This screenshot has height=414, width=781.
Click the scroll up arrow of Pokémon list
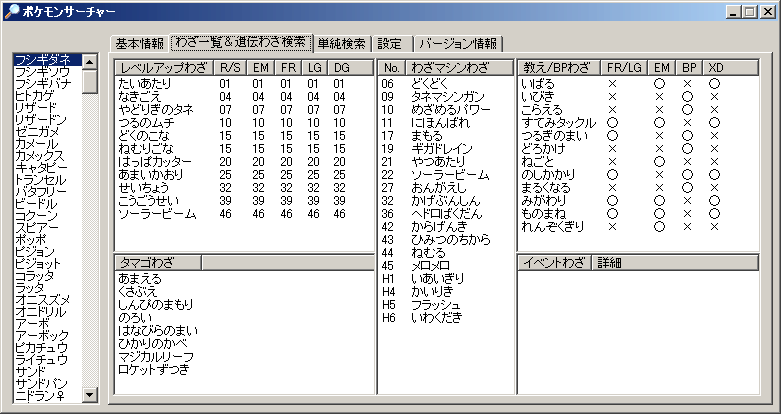(90, 61)
